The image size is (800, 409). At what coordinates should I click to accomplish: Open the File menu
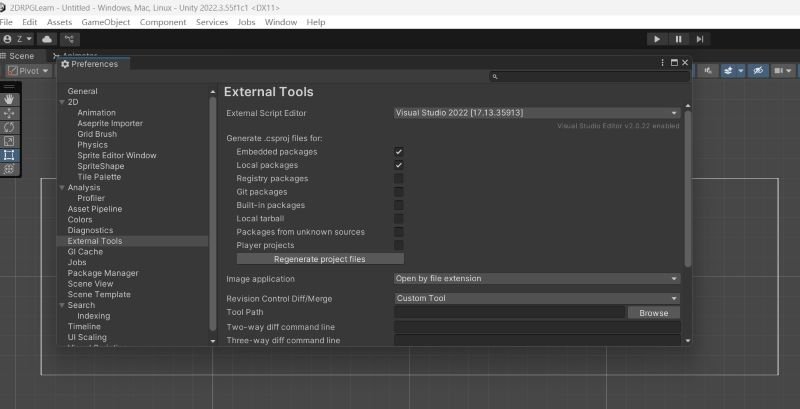pos(6,22)
